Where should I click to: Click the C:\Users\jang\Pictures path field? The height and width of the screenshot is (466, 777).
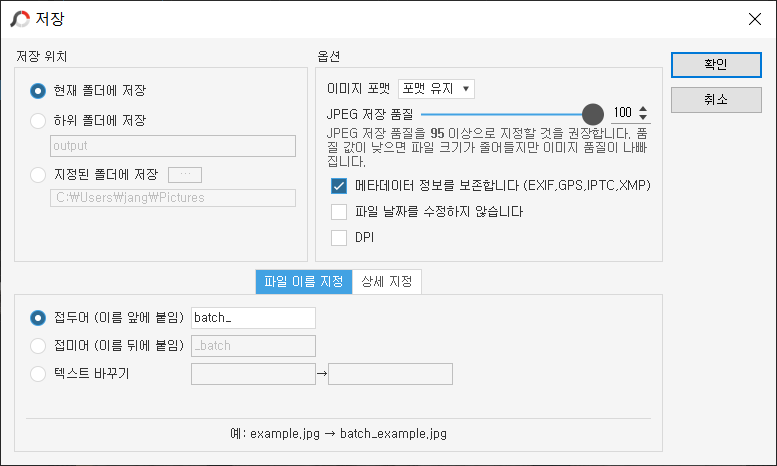[x=173, y=198]
